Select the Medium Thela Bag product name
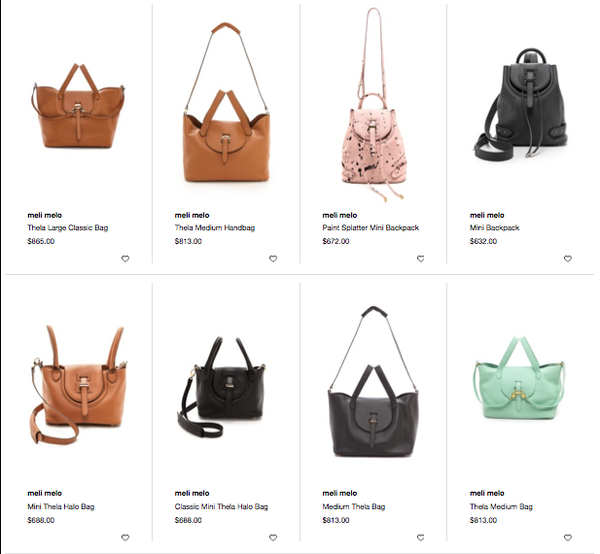Viewport: 600px width, 554px height. pos(354,507)
